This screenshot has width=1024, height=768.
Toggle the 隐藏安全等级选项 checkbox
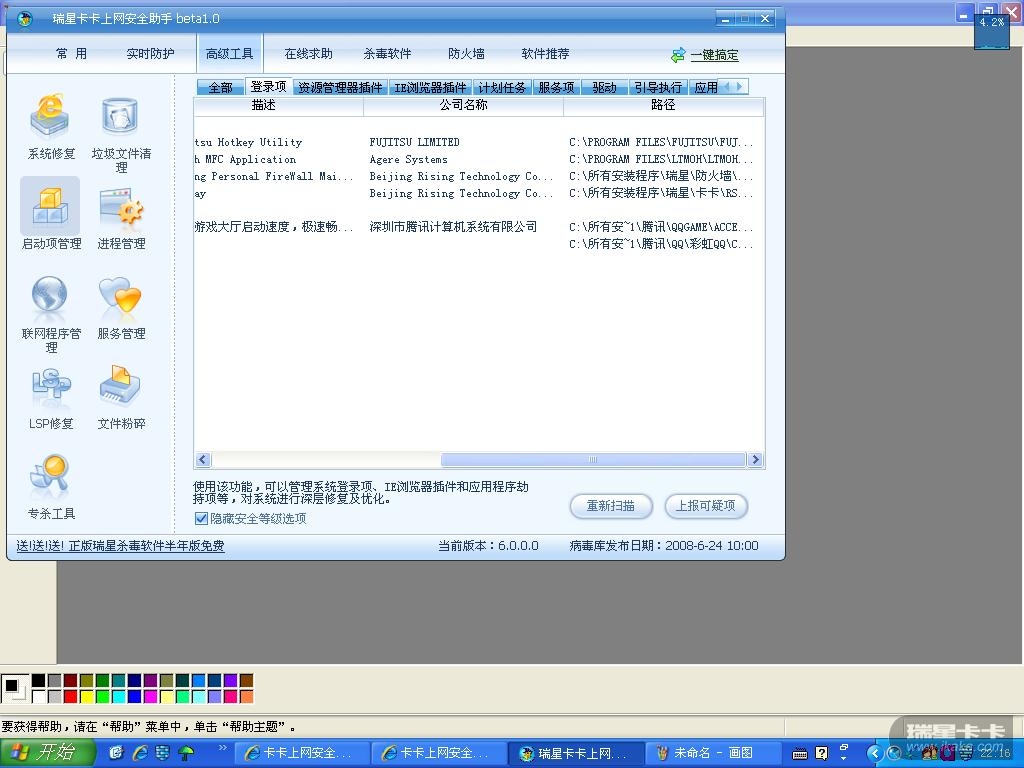201,519
